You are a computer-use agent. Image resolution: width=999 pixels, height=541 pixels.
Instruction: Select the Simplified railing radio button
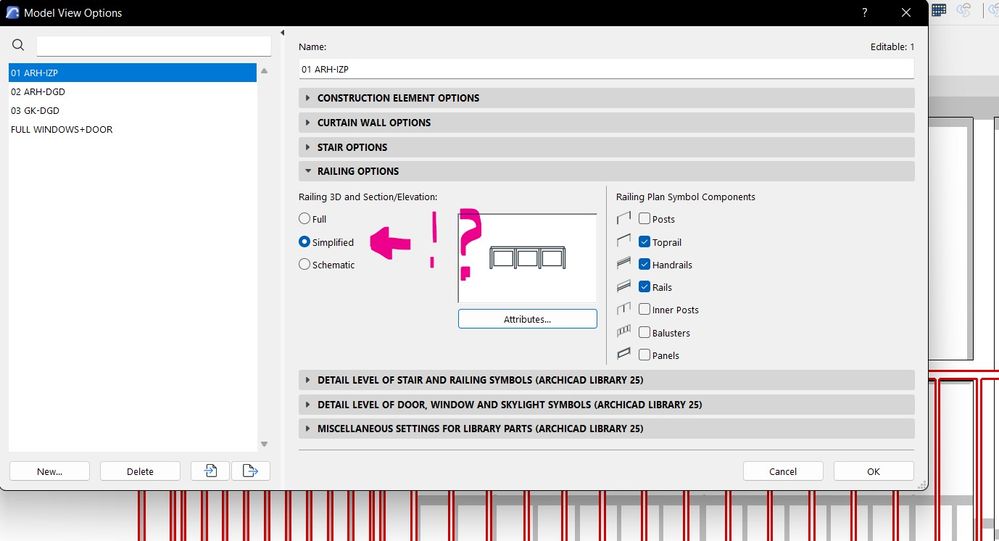pyautogui.click(x=305, y=242)
